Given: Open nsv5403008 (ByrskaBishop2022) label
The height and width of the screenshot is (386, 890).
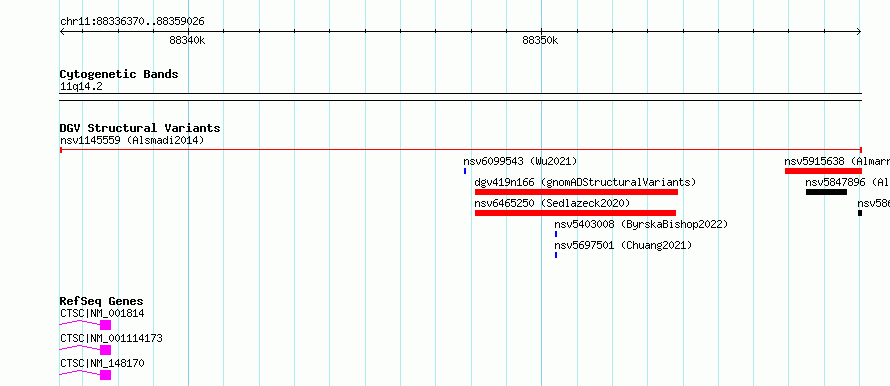Looking at the screenshot, I should click(641, 224).
